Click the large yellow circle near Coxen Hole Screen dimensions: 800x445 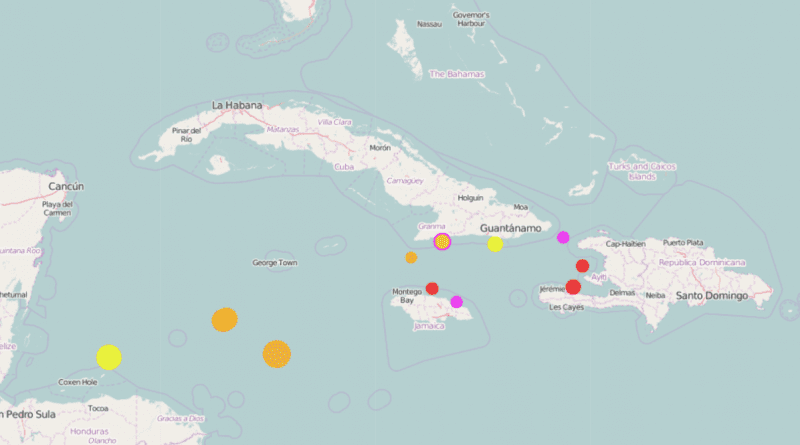click(109, 357)
